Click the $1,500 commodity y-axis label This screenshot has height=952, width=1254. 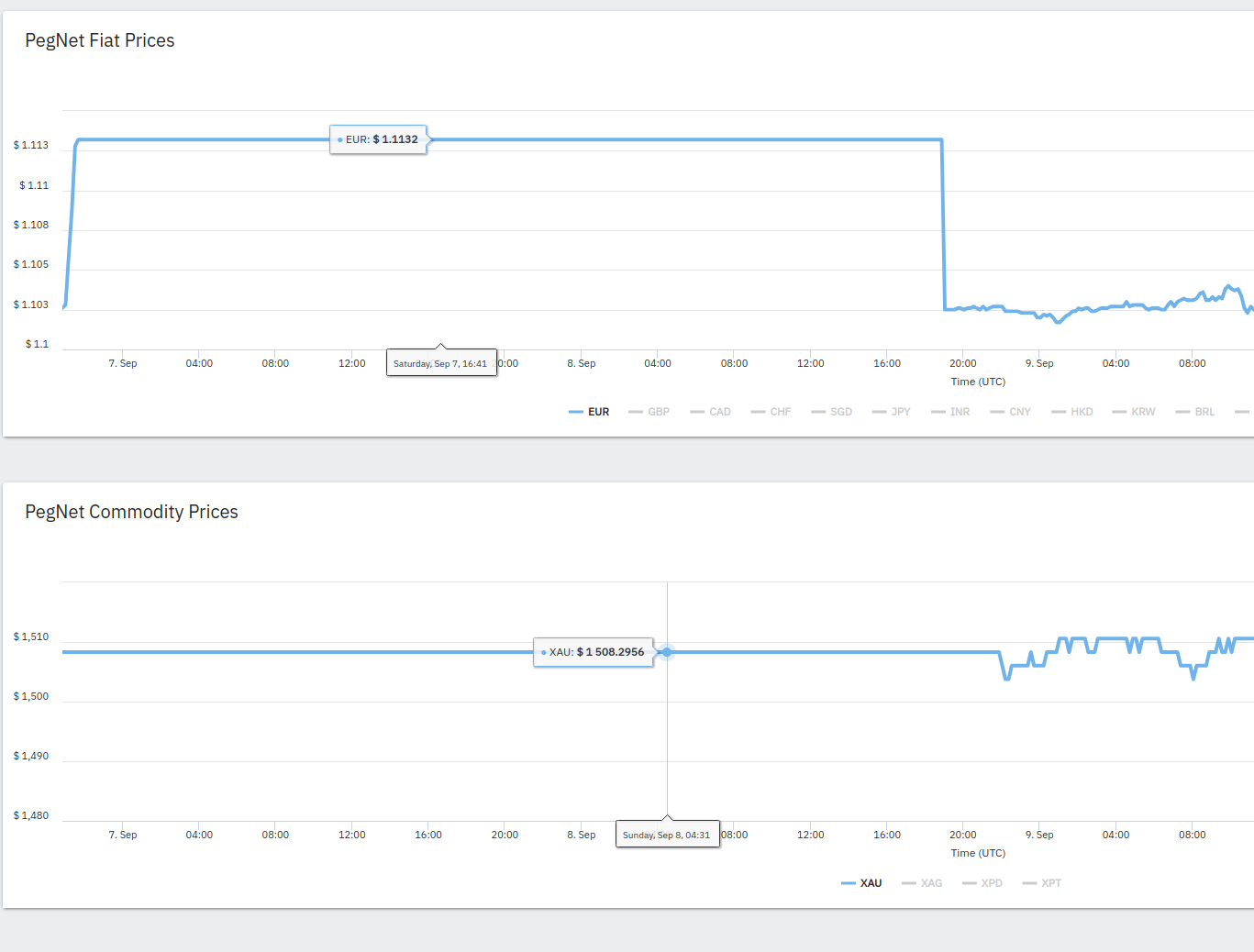(x=31, y=696)
